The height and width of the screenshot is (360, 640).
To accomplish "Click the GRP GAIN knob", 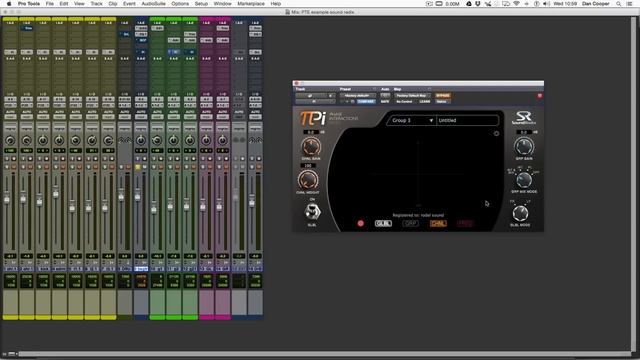I will tap(524, 146).
